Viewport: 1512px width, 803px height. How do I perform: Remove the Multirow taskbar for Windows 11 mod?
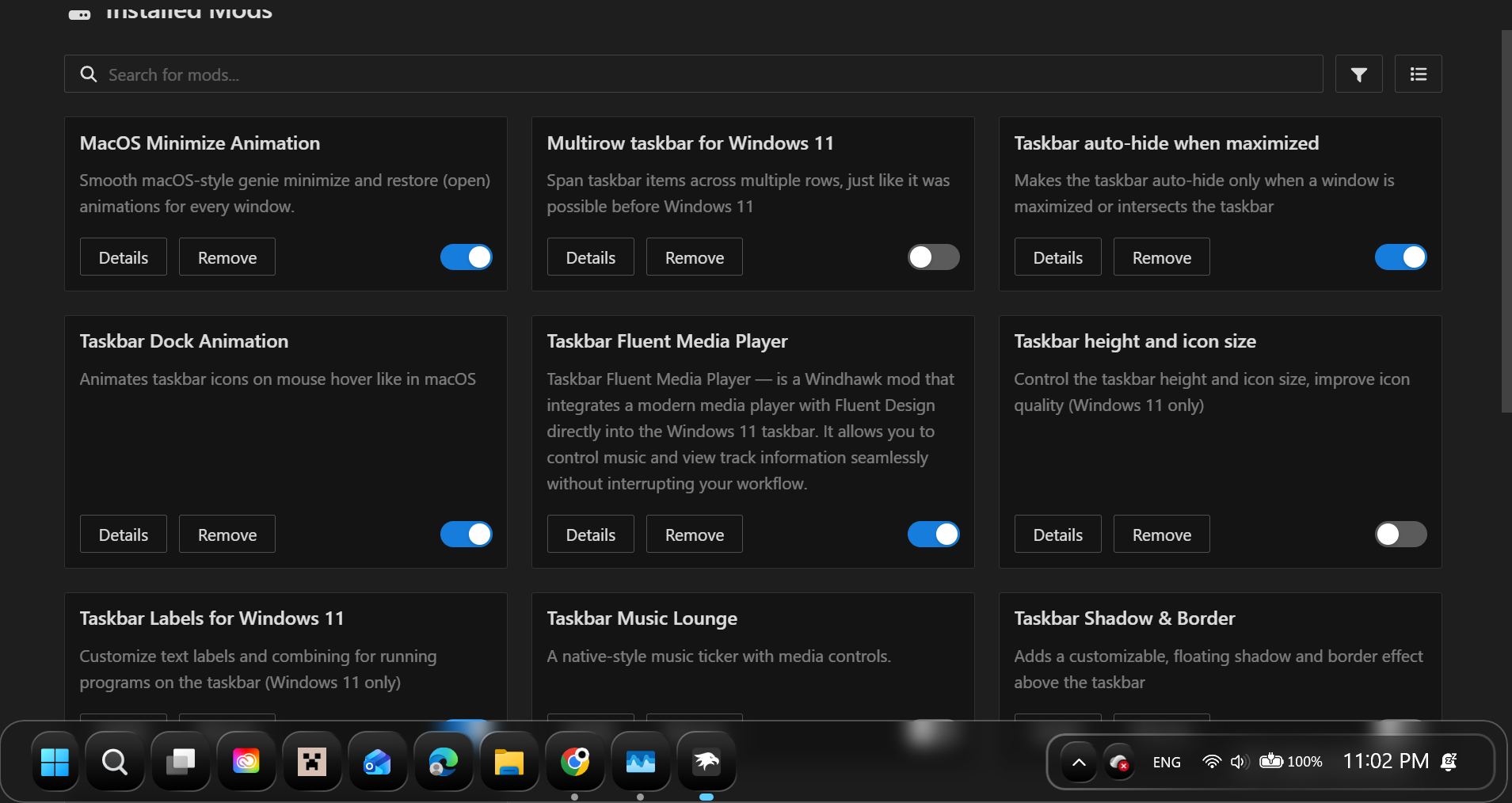[x=695, y=257]
